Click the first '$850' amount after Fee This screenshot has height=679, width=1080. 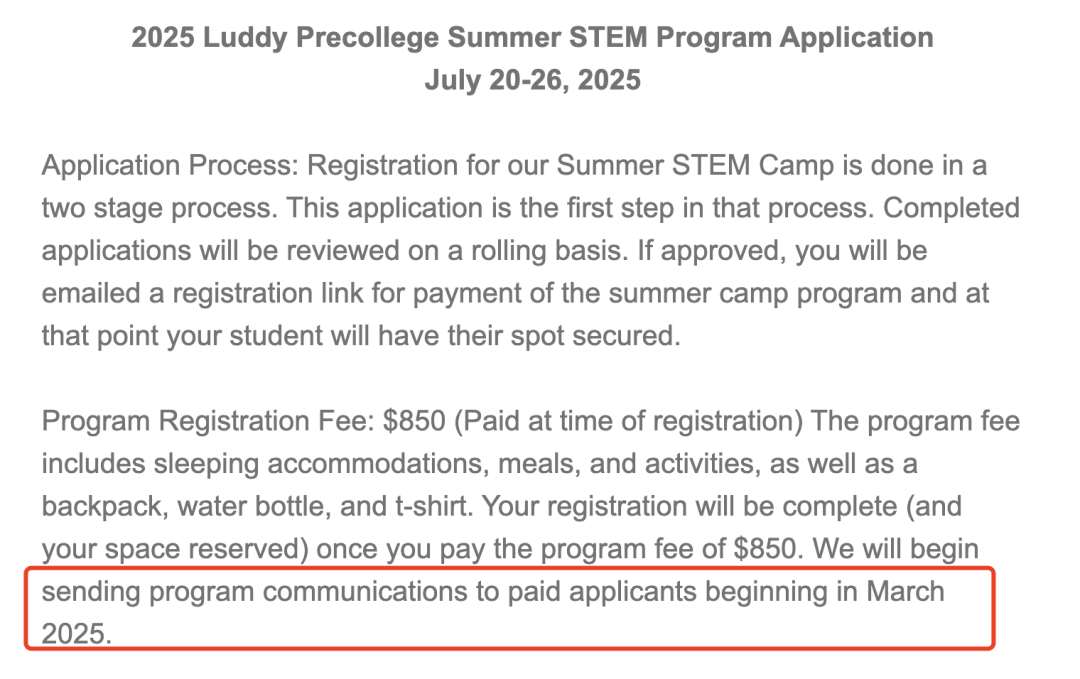(x=415, y=421)
